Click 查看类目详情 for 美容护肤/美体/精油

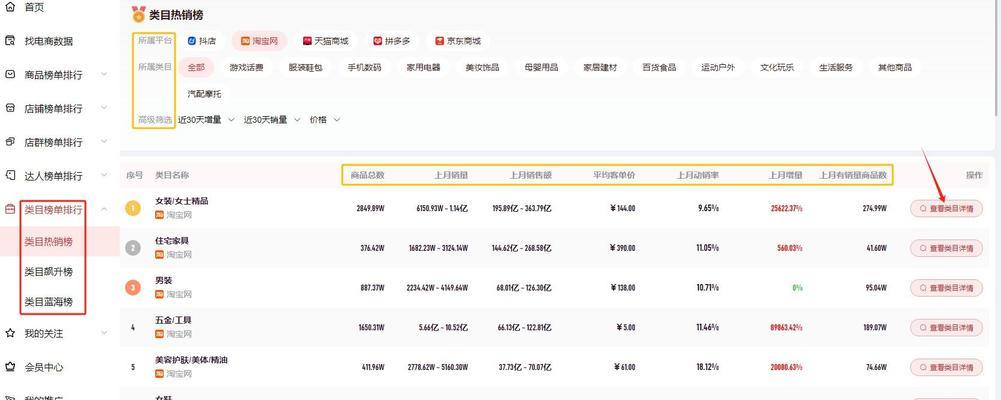click(x=946, y=367)
